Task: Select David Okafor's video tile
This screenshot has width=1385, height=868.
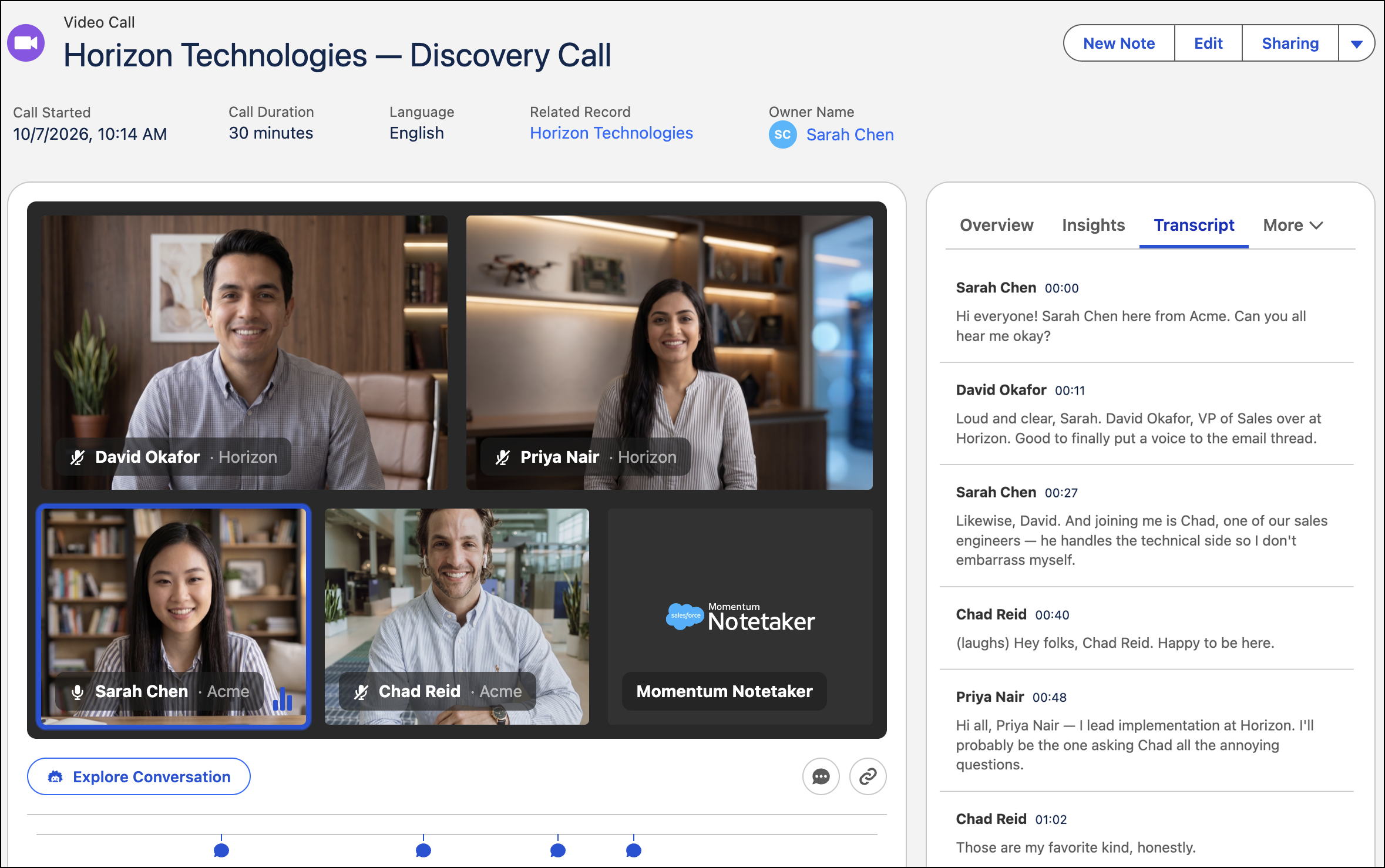Action: pyautogui.click(x=244, y=352)
